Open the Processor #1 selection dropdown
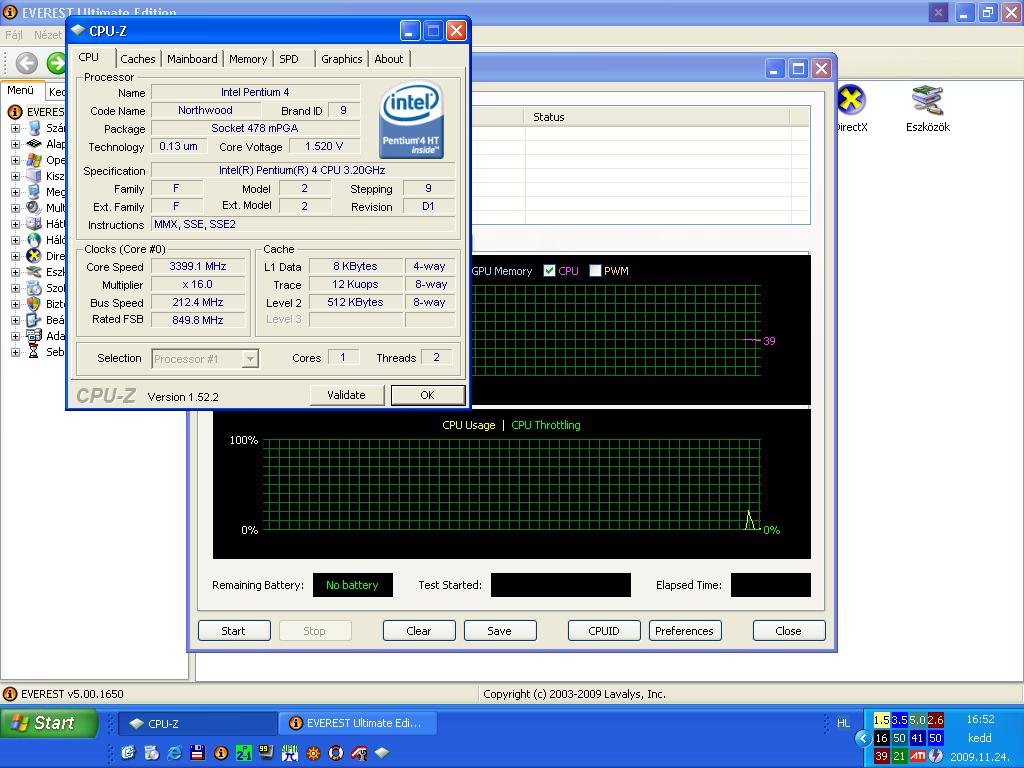This screenshot has height=768, width=1024. [249, 359]
